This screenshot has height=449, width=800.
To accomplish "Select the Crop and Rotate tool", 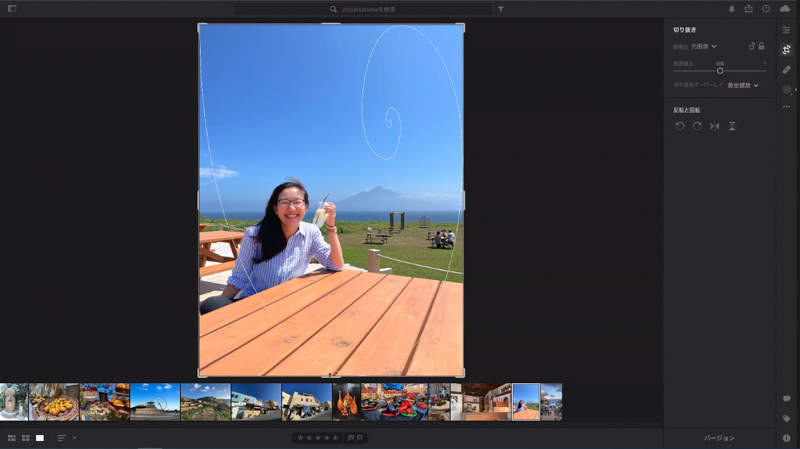I will click(786, 49).
